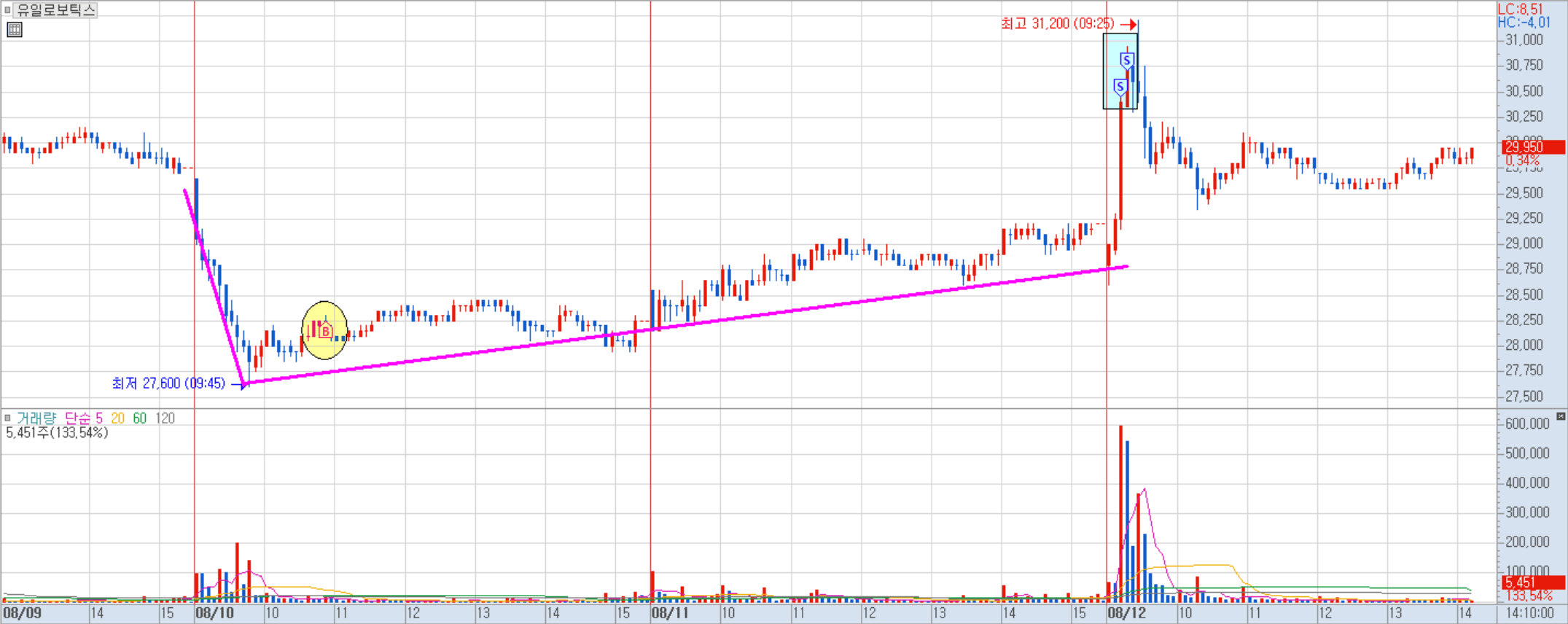
Task: Click the 27,500 price axis label
Action: [1524, 397]
